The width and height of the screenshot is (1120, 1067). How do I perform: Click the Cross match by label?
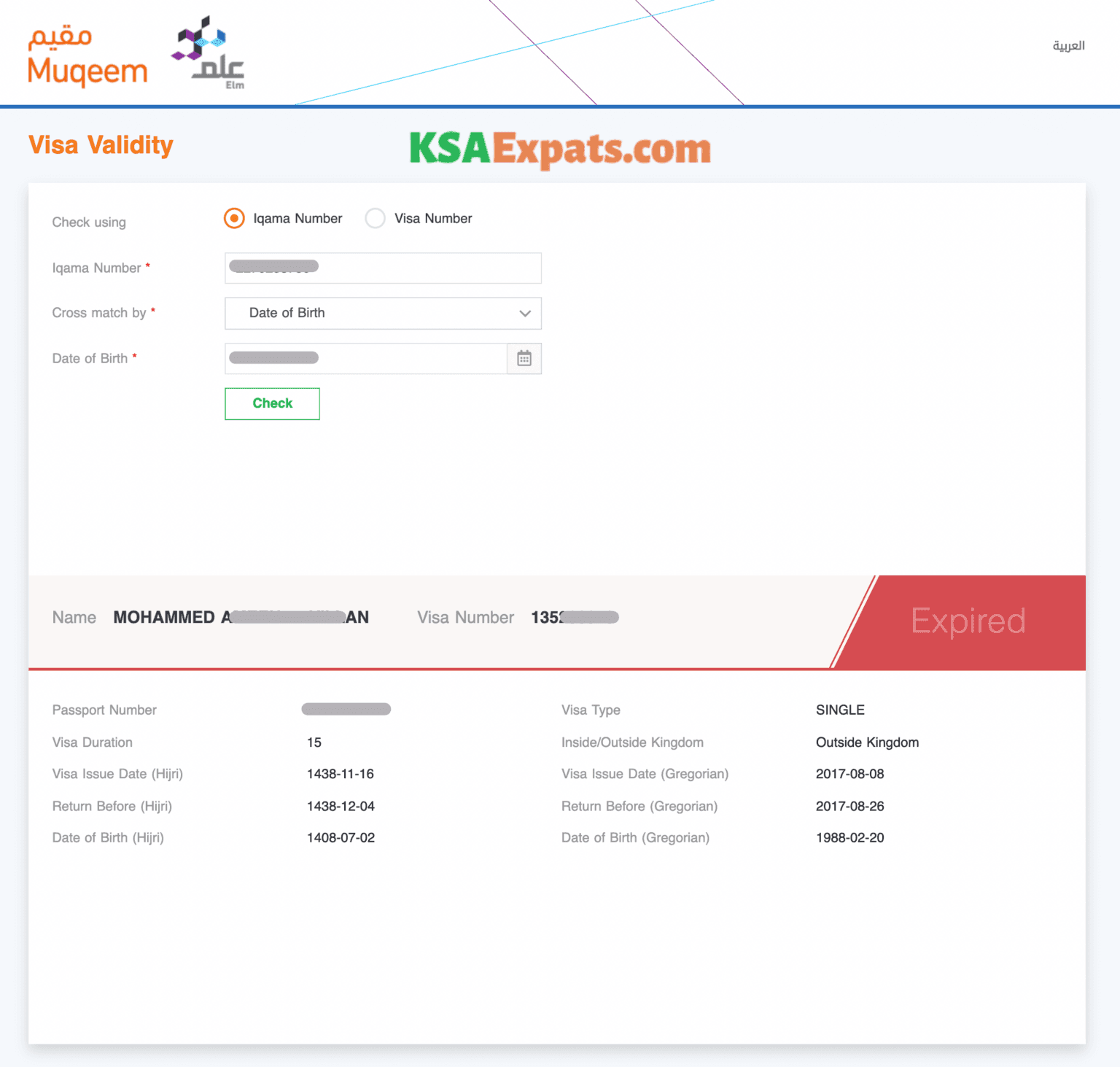(x=99, y=312)
